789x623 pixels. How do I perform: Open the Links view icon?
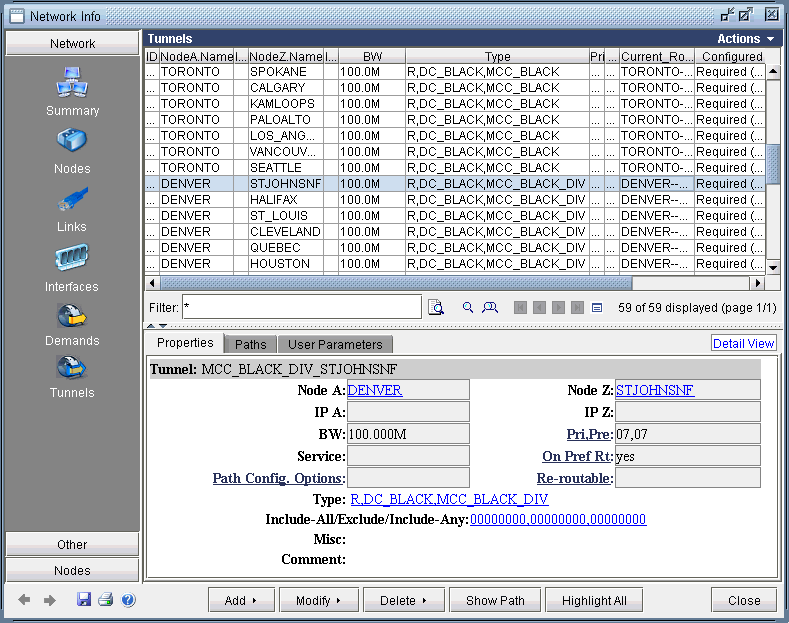point(72,199)
